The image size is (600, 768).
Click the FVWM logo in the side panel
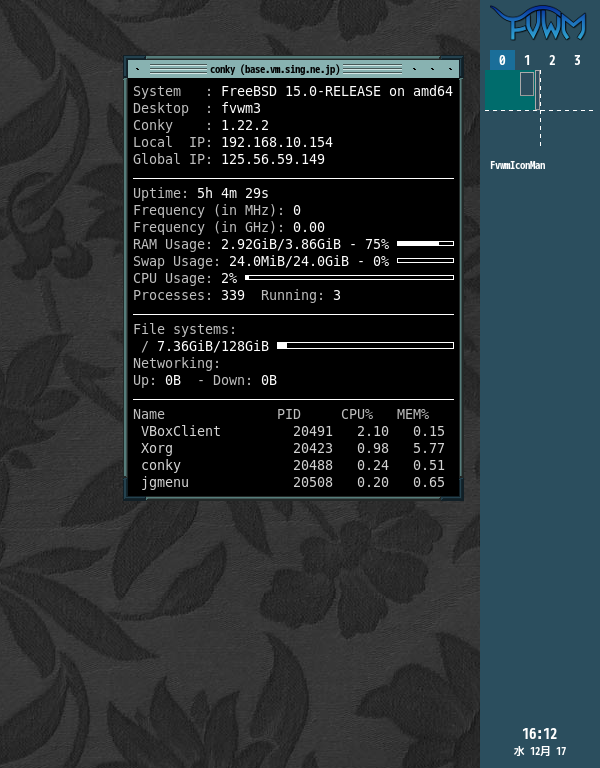tap(538, 22)
